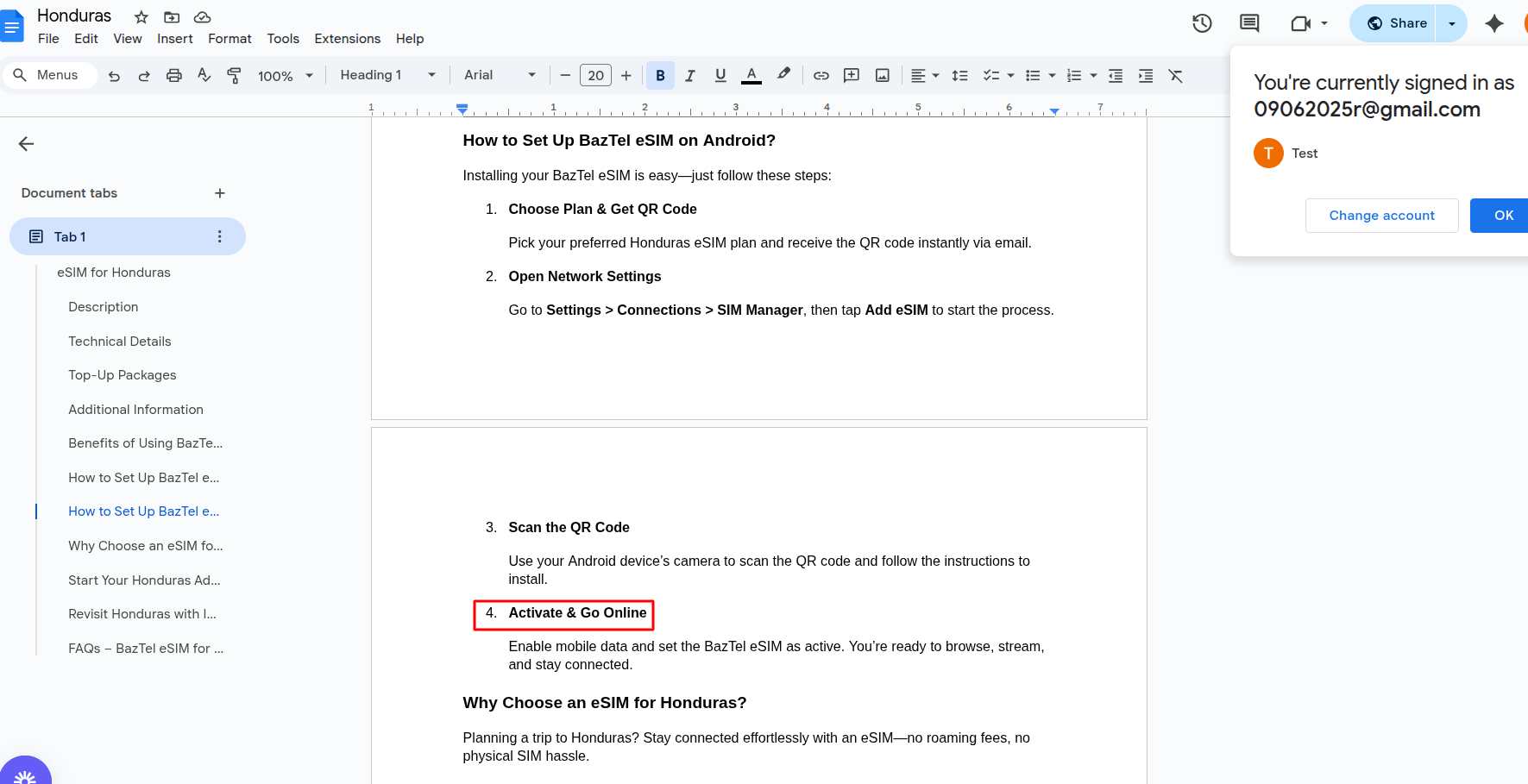Click the Insert image icon

click(x=882, y=76)
